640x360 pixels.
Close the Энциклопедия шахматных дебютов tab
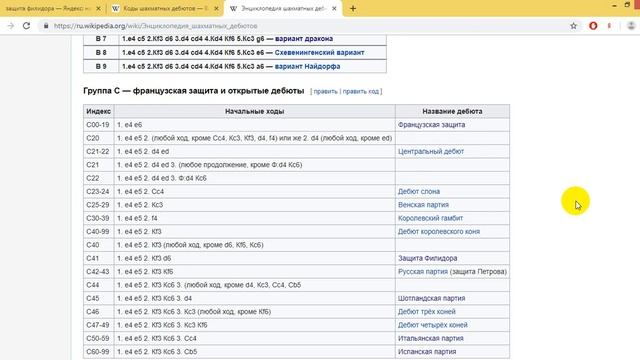point(334,8)
